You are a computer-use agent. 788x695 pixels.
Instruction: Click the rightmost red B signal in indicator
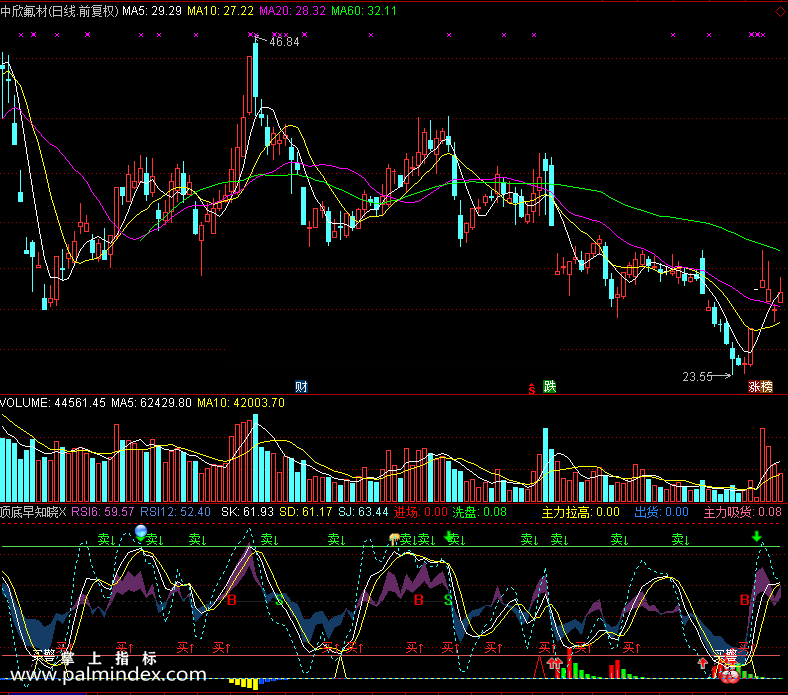(745, 600)
